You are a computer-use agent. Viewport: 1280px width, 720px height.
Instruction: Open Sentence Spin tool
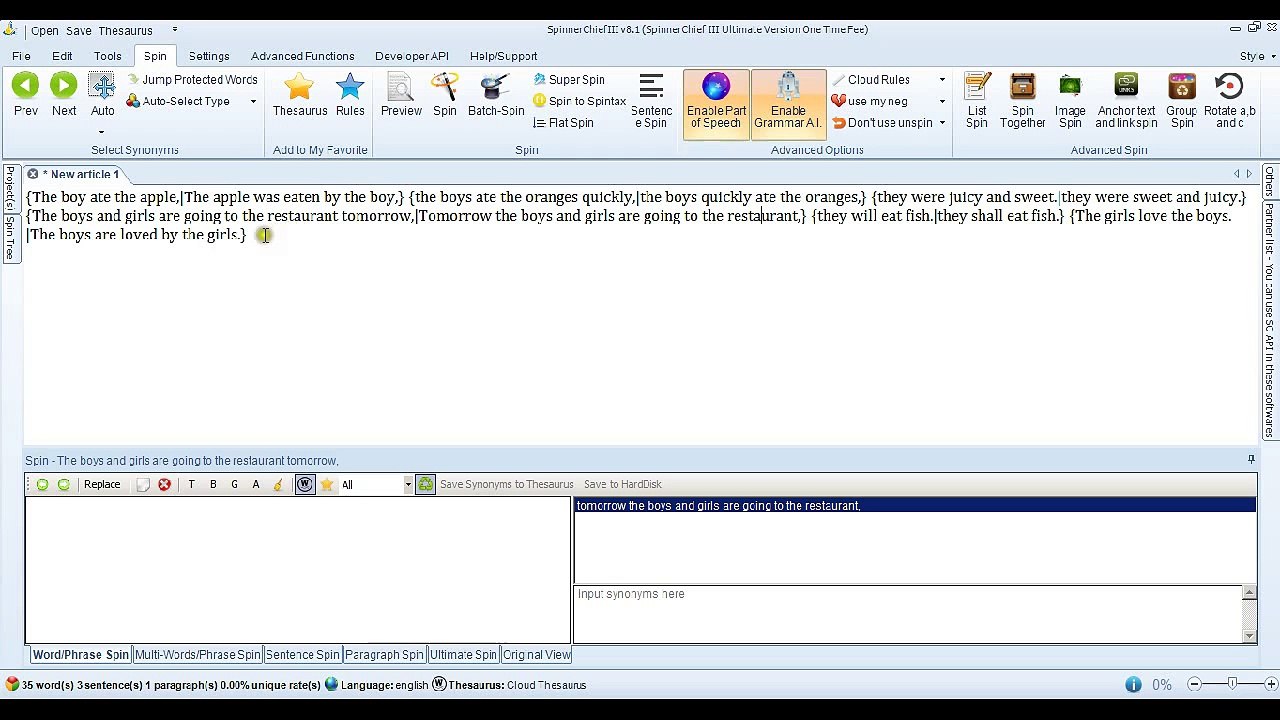[x=651, y=100]
